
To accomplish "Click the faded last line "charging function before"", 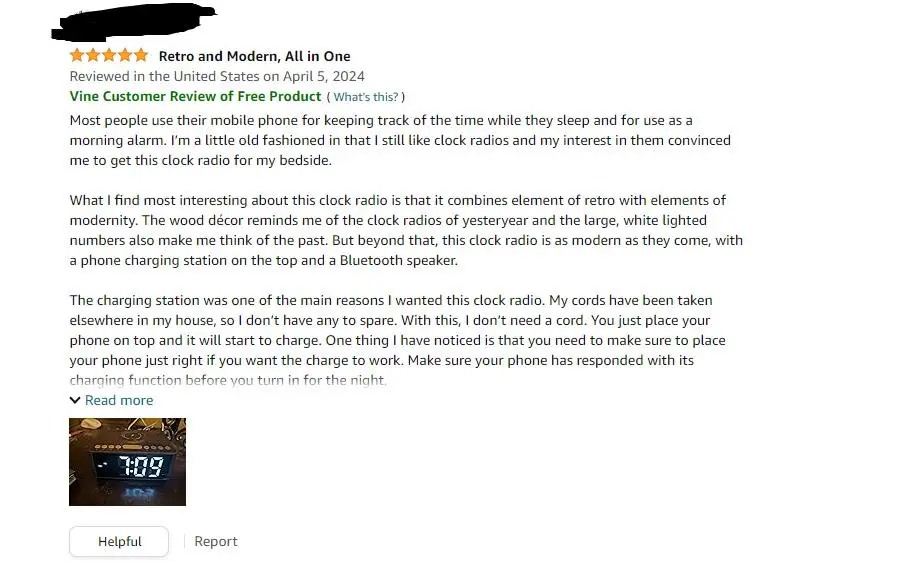I will [x=228, y=380].
